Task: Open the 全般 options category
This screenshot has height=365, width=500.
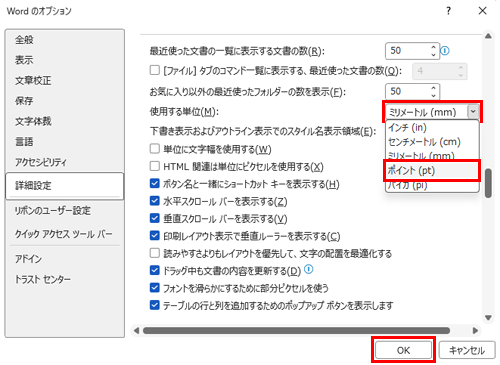Action: click(65, 40)
